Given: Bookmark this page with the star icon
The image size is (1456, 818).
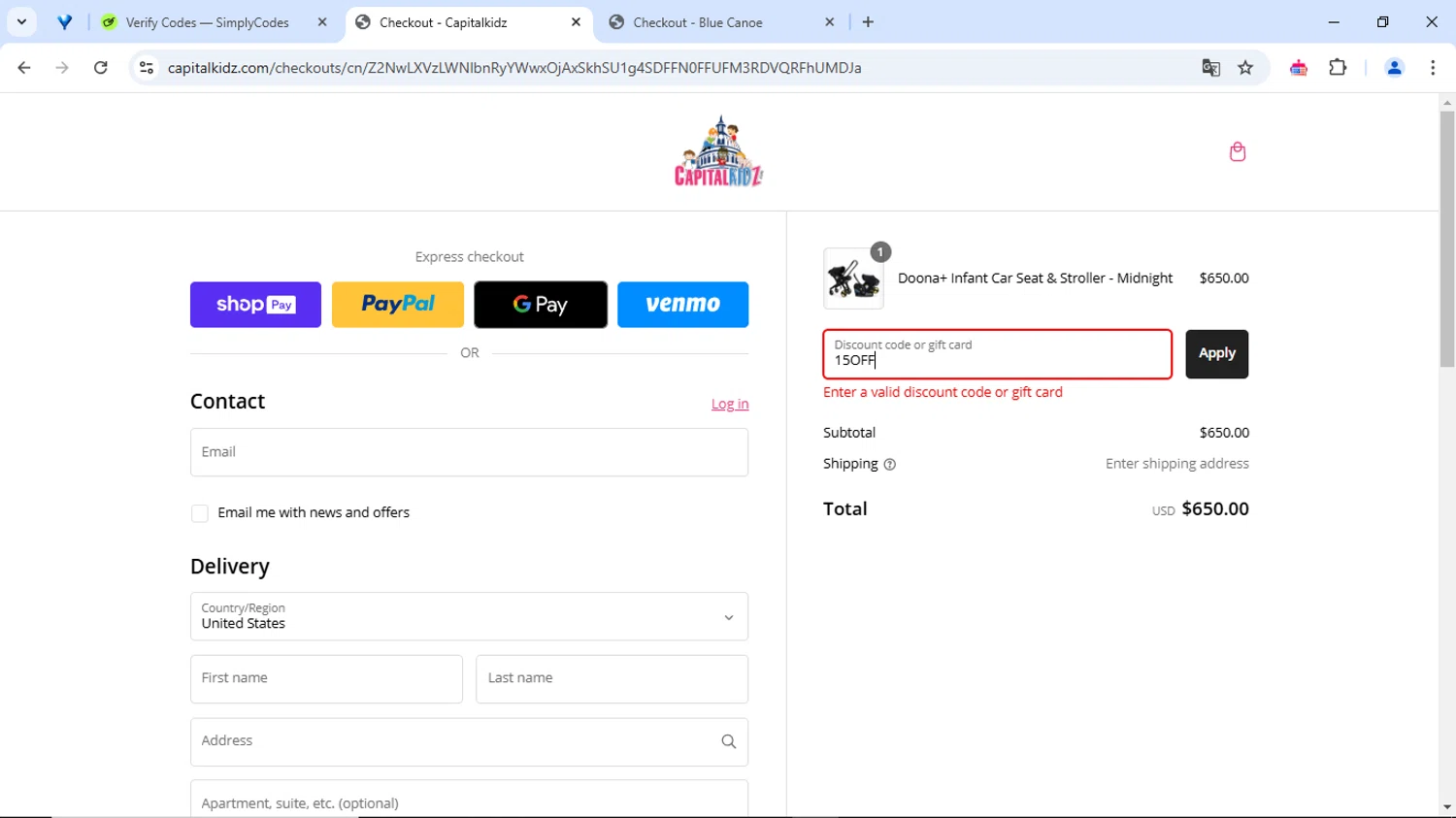Looking at the screenshot, I should coord(1245,68).
